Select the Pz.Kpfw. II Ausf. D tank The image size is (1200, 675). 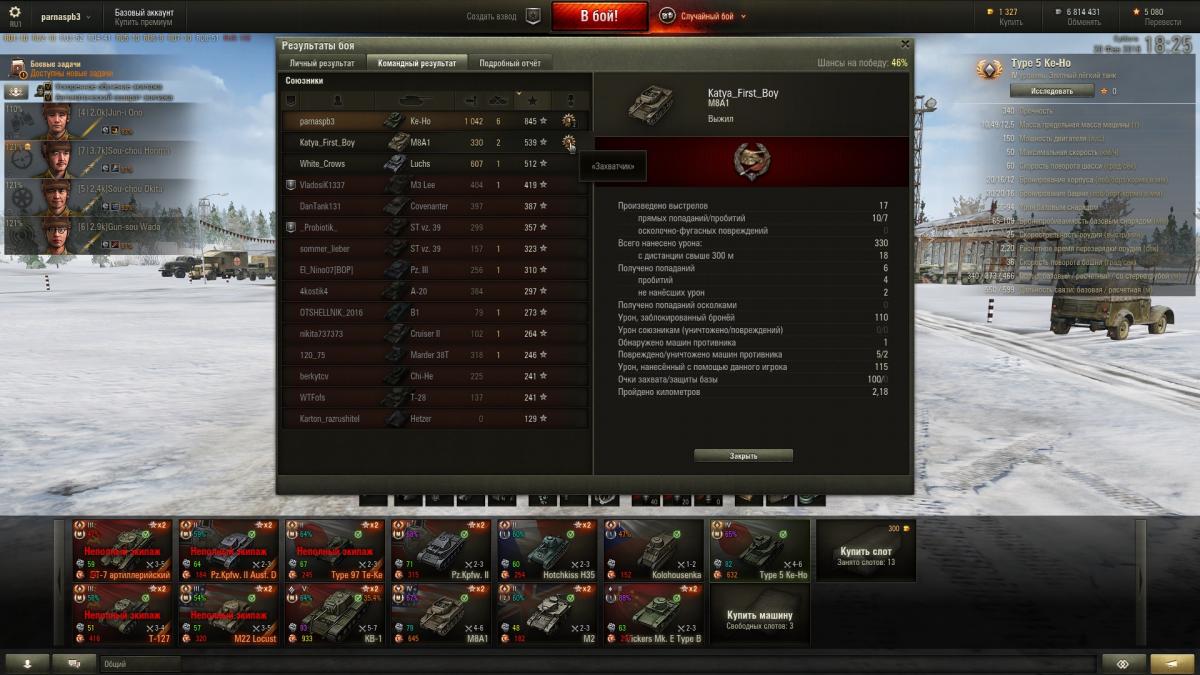(x=228, y=550)
